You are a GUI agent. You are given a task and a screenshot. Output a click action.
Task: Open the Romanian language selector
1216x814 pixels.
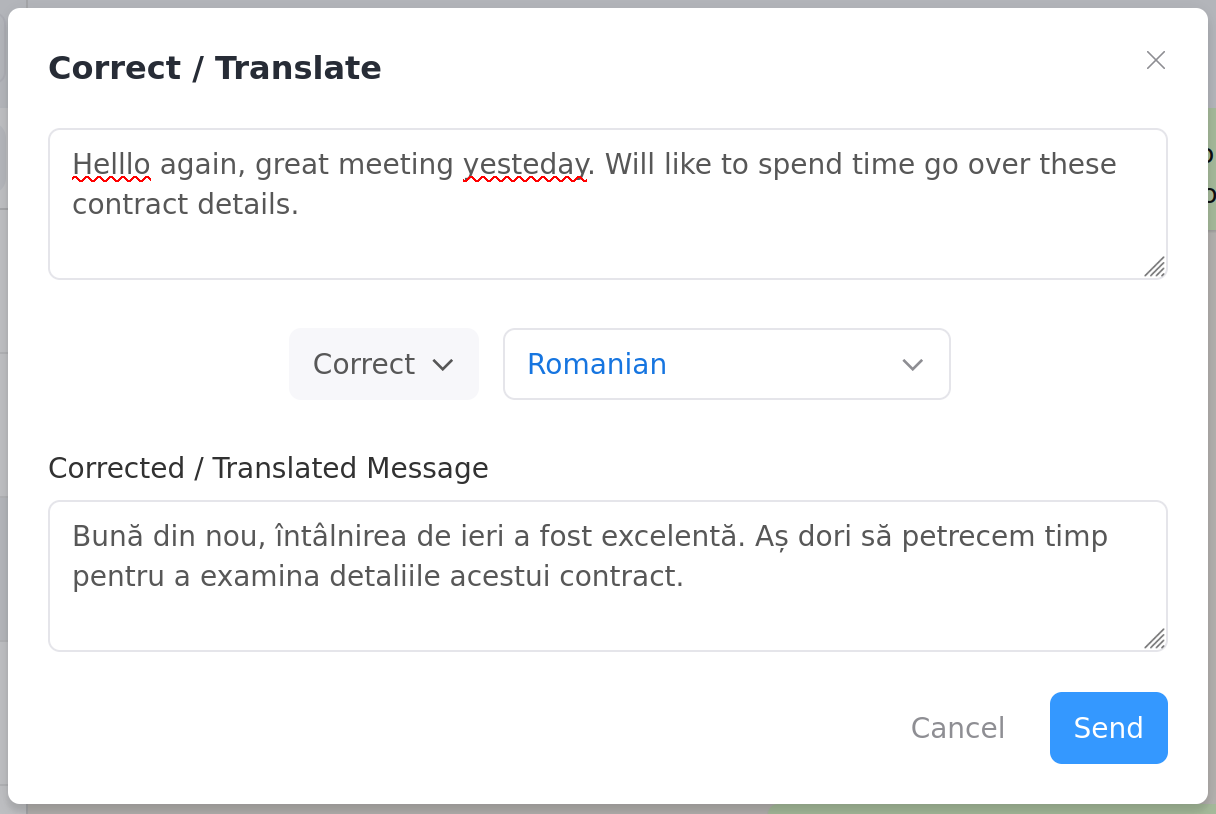pos(727,364)
